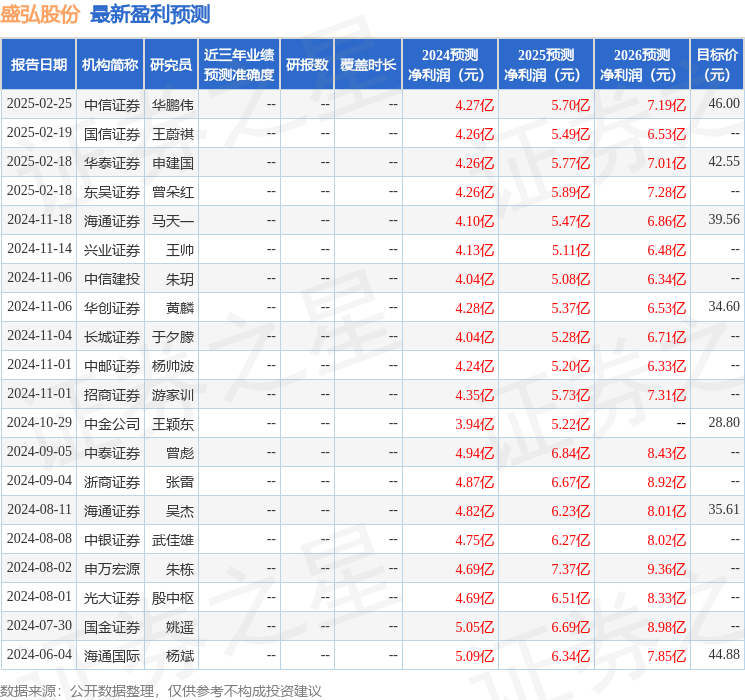
Task: Click the 2026预测净利润 column header
Action: click(x=642, y=65)
